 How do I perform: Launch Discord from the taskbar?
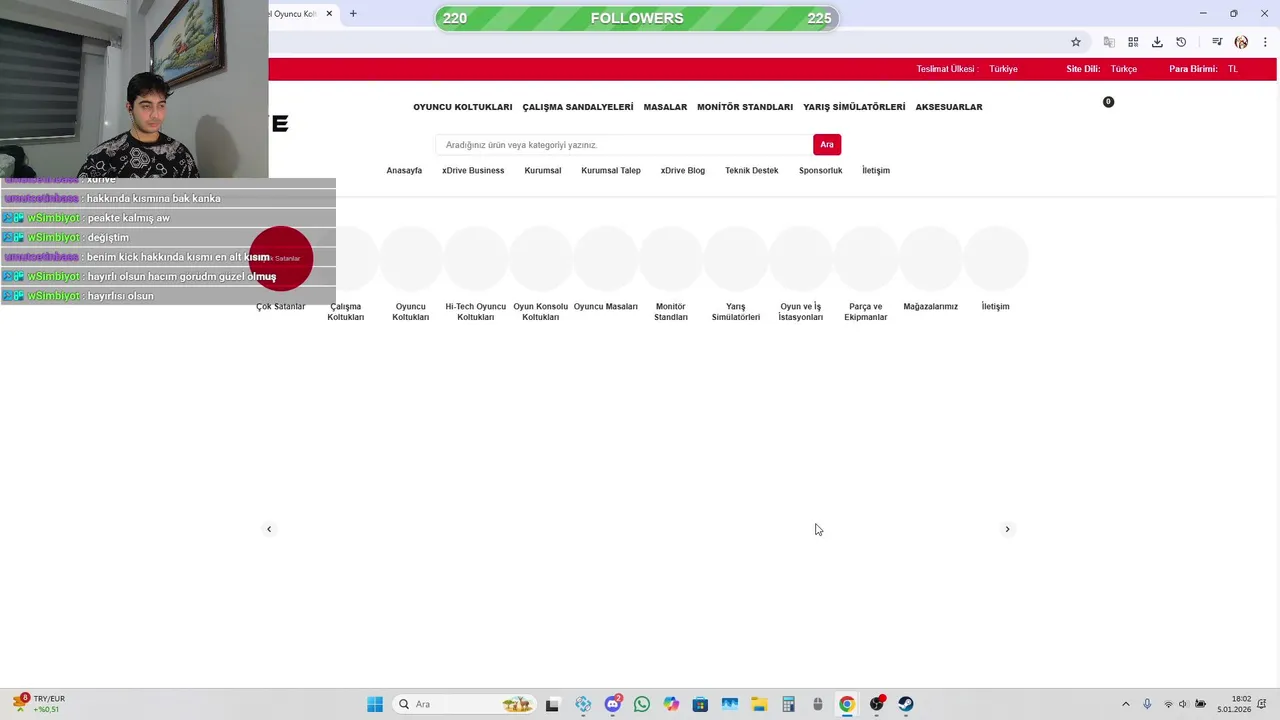[x=613, y=704]
